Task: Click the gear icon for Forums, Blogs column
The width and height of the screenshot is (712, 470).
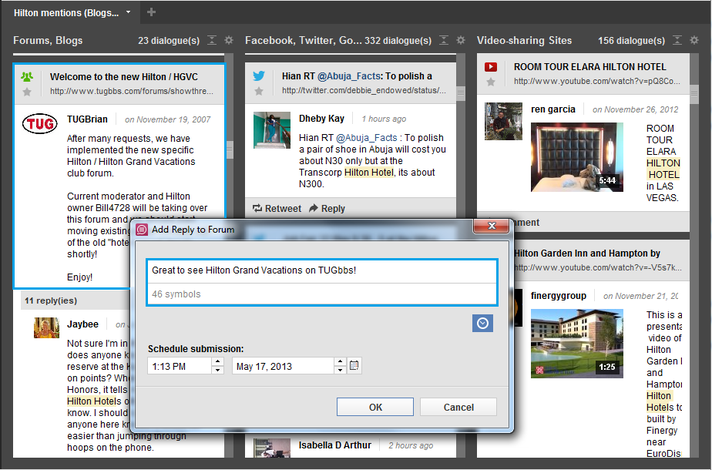Action: tap(229, 40)
